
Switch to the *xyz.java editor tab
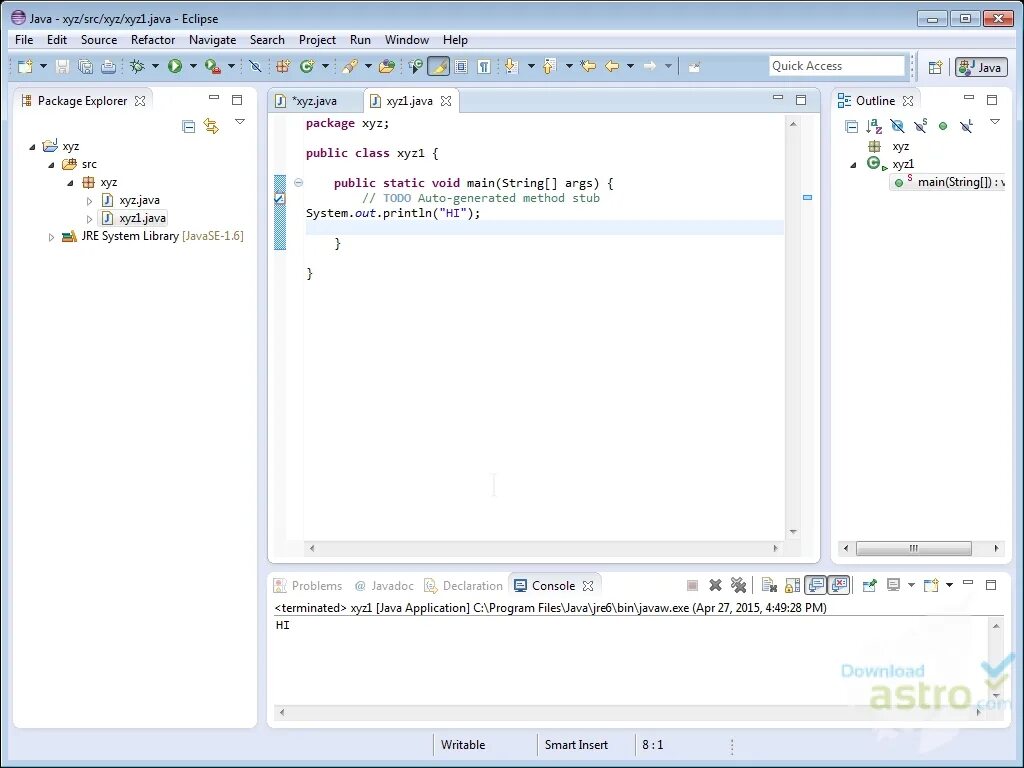[315, 101]
